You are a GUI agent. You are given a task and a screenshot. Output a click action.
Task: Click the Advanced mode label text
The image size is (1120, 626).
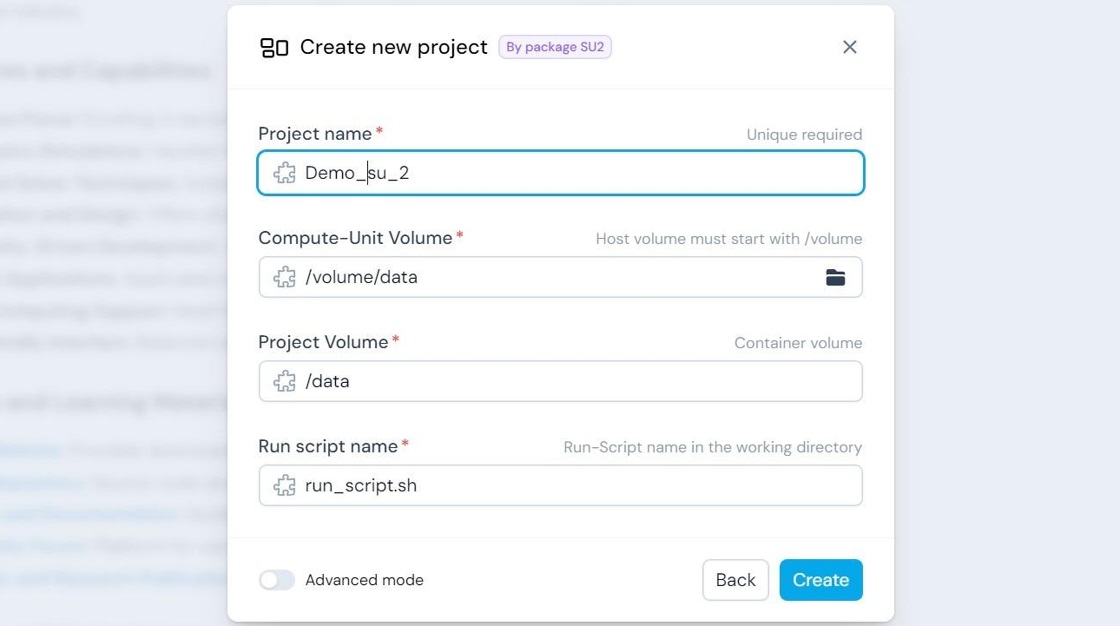[364, 580]
